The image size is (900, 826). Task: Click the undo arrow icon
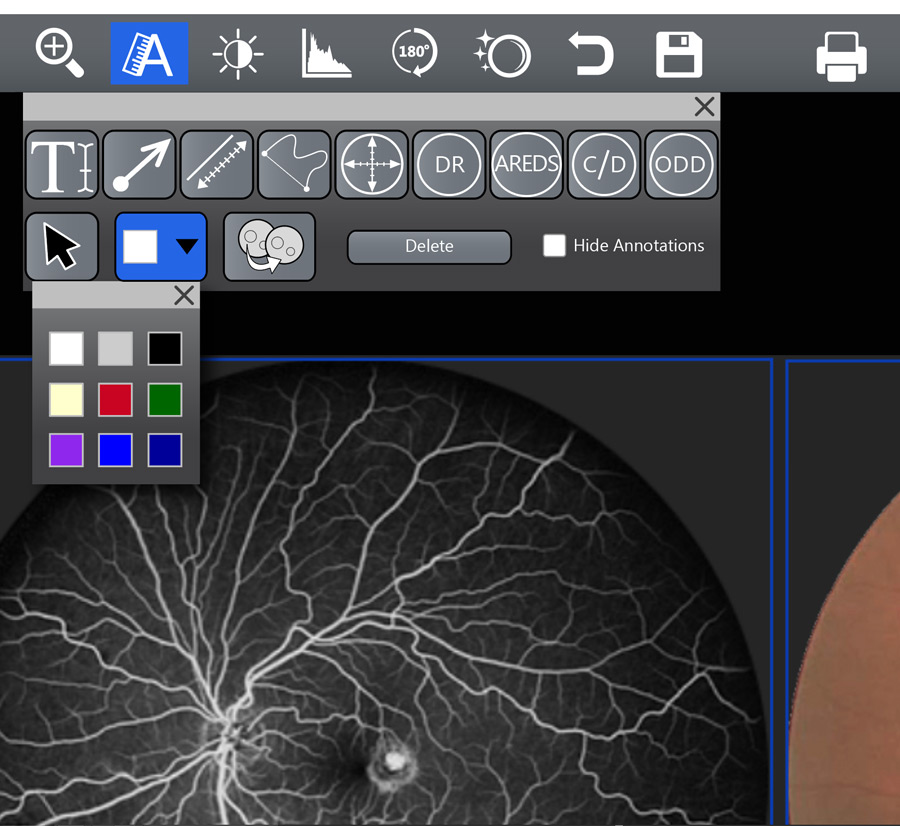(590, 54)
